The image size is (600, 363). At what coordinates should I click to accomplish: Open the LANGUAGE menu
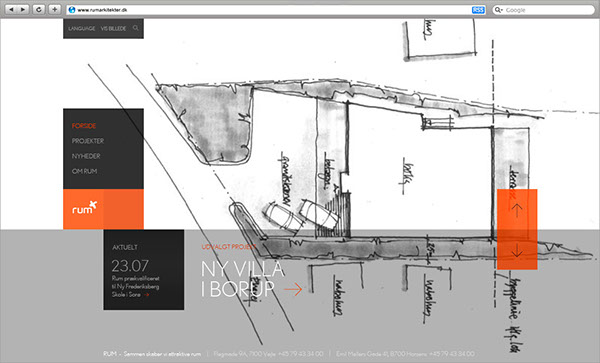click(82, 28)
